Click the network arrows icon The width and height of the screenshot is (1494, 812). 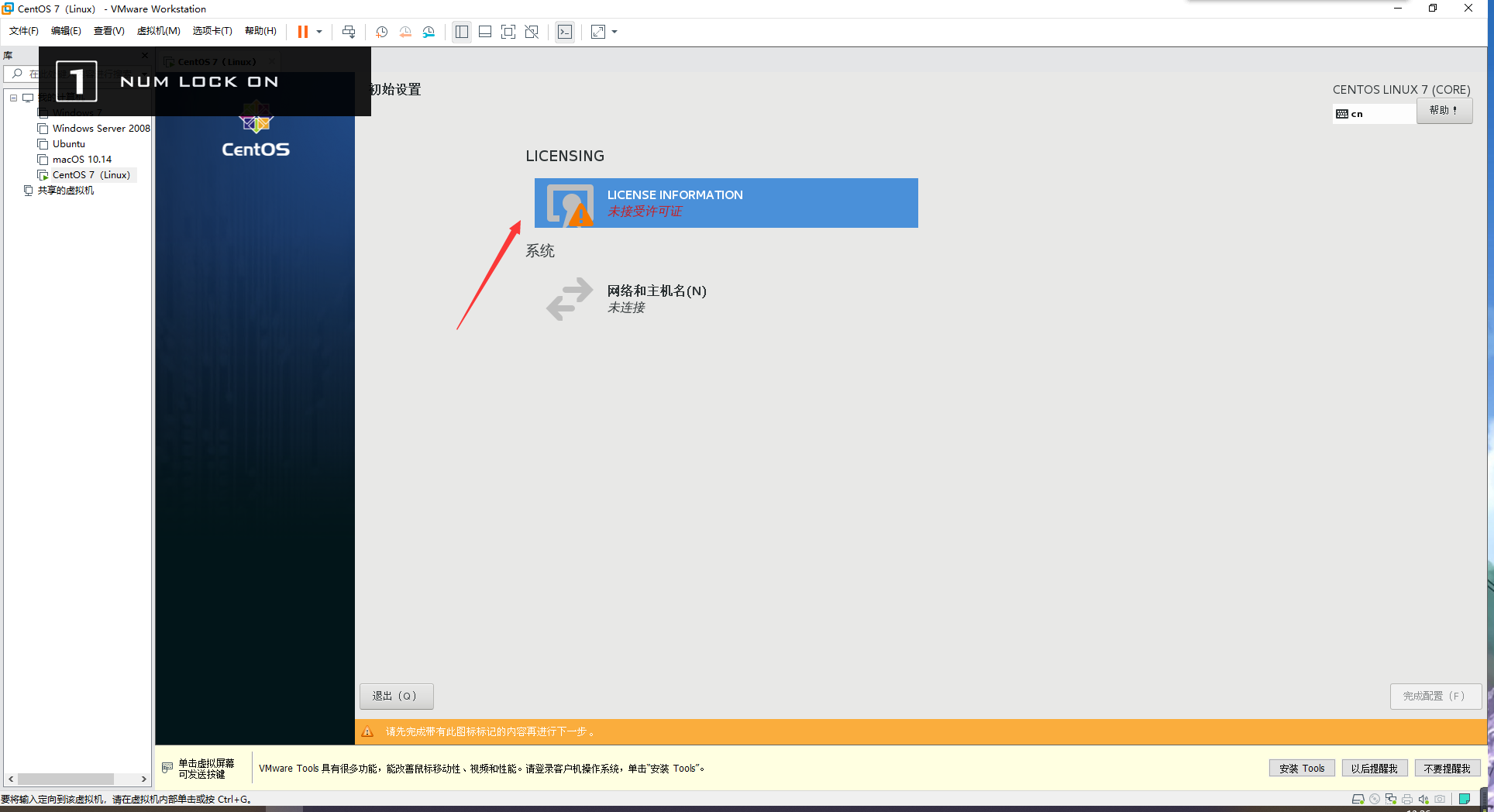570,299
